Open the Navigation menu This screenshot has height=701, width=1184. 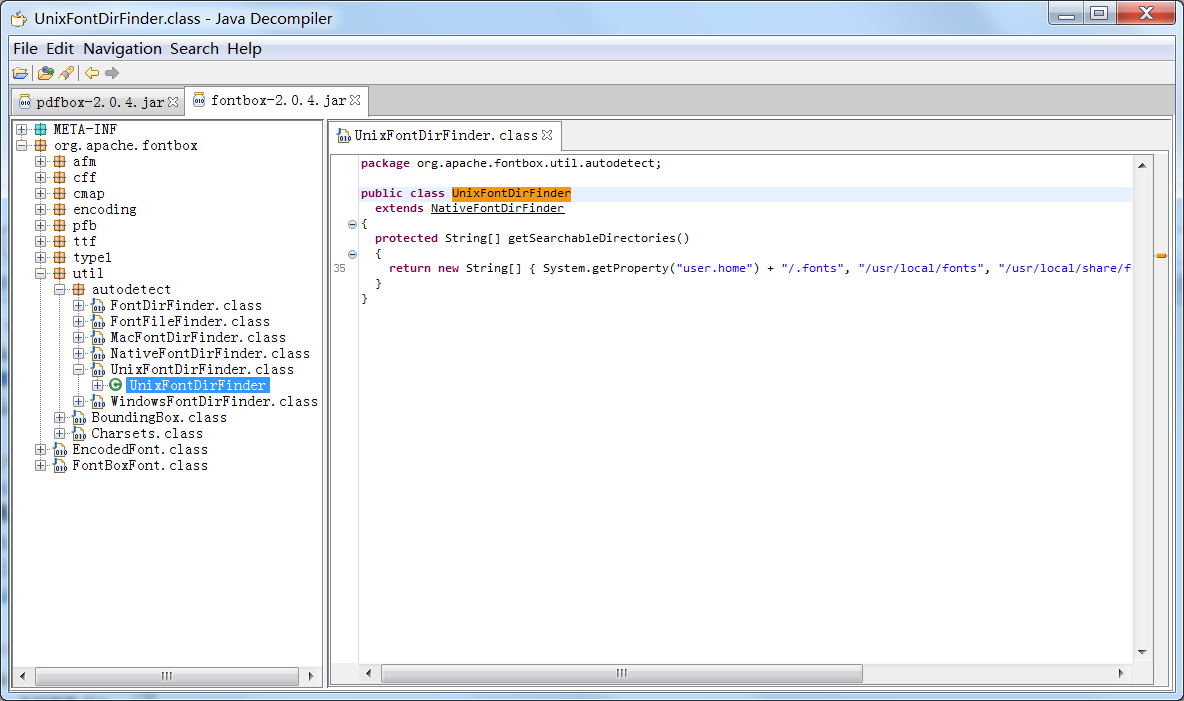pyautogui.click(x=122, y=49)
